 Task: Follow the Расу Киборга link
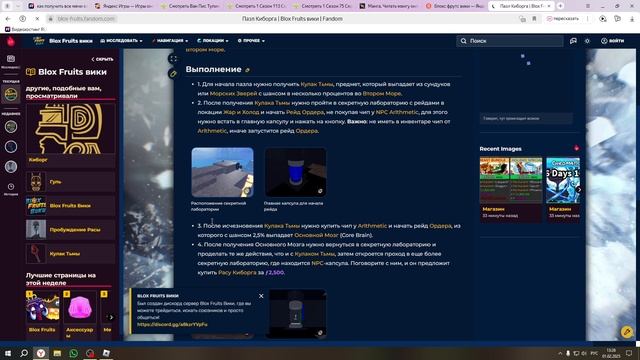[237, 273]
